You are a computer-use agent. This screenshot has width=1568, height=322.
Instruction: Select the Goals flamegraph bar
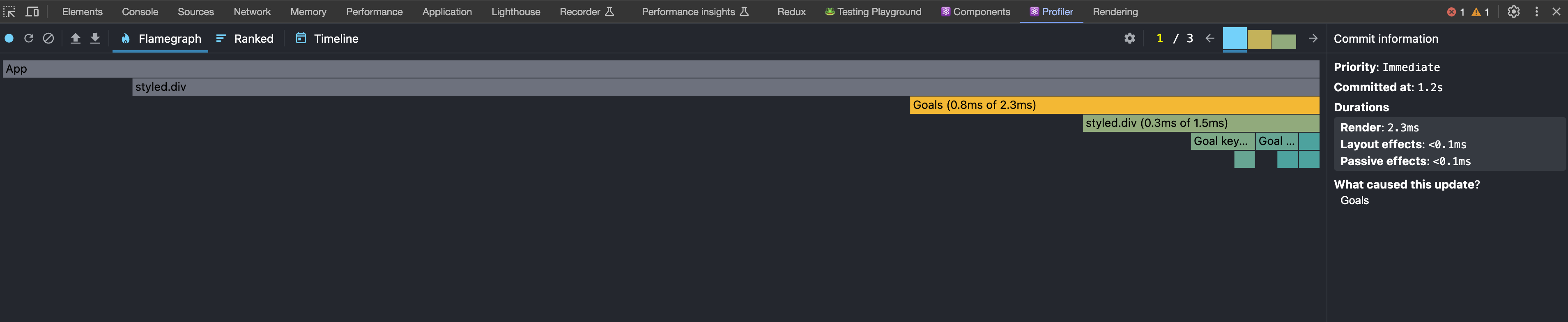(x=1114, y=105)
